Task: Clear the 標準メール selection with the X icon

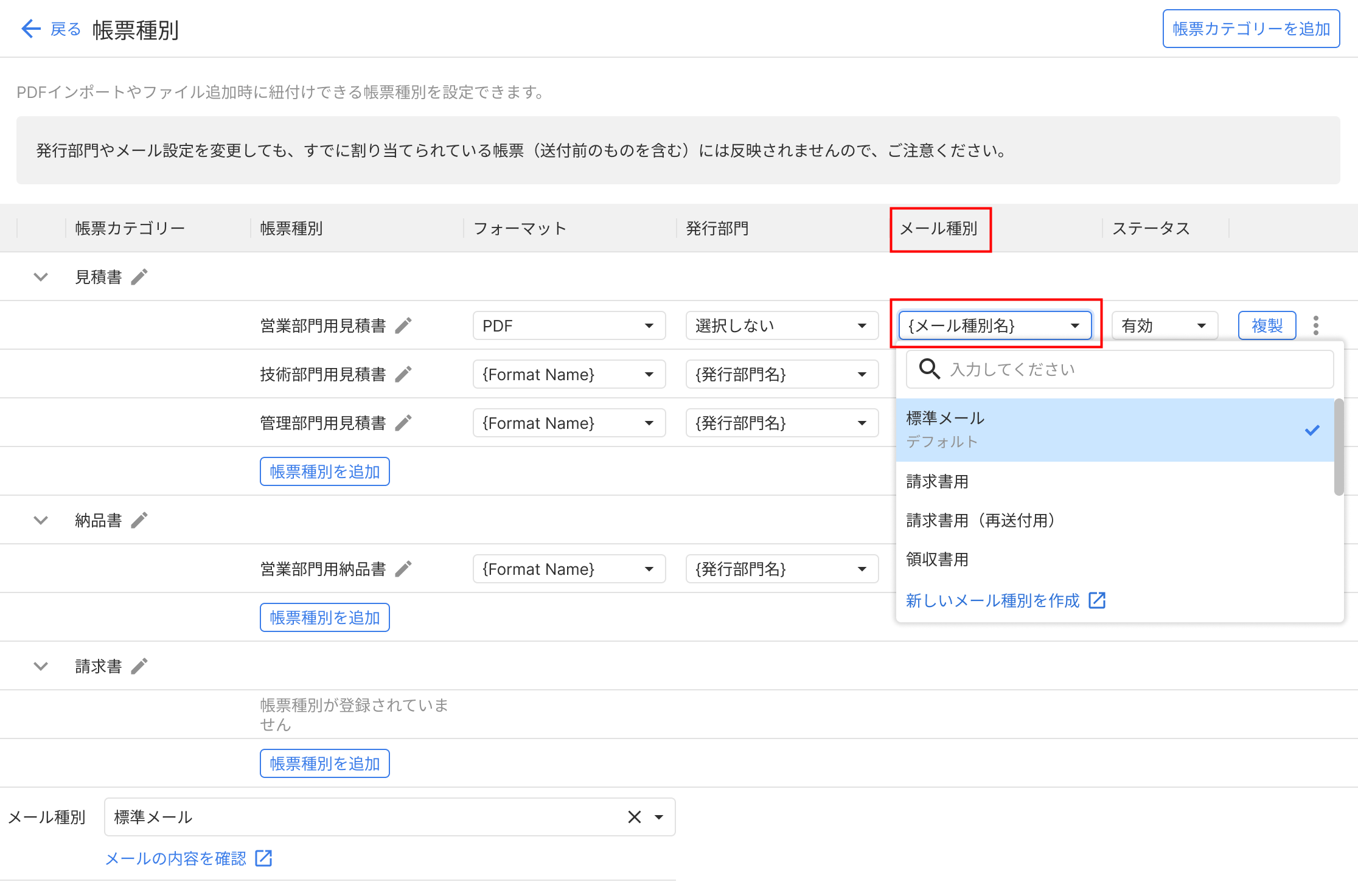Action: (635, 817)
